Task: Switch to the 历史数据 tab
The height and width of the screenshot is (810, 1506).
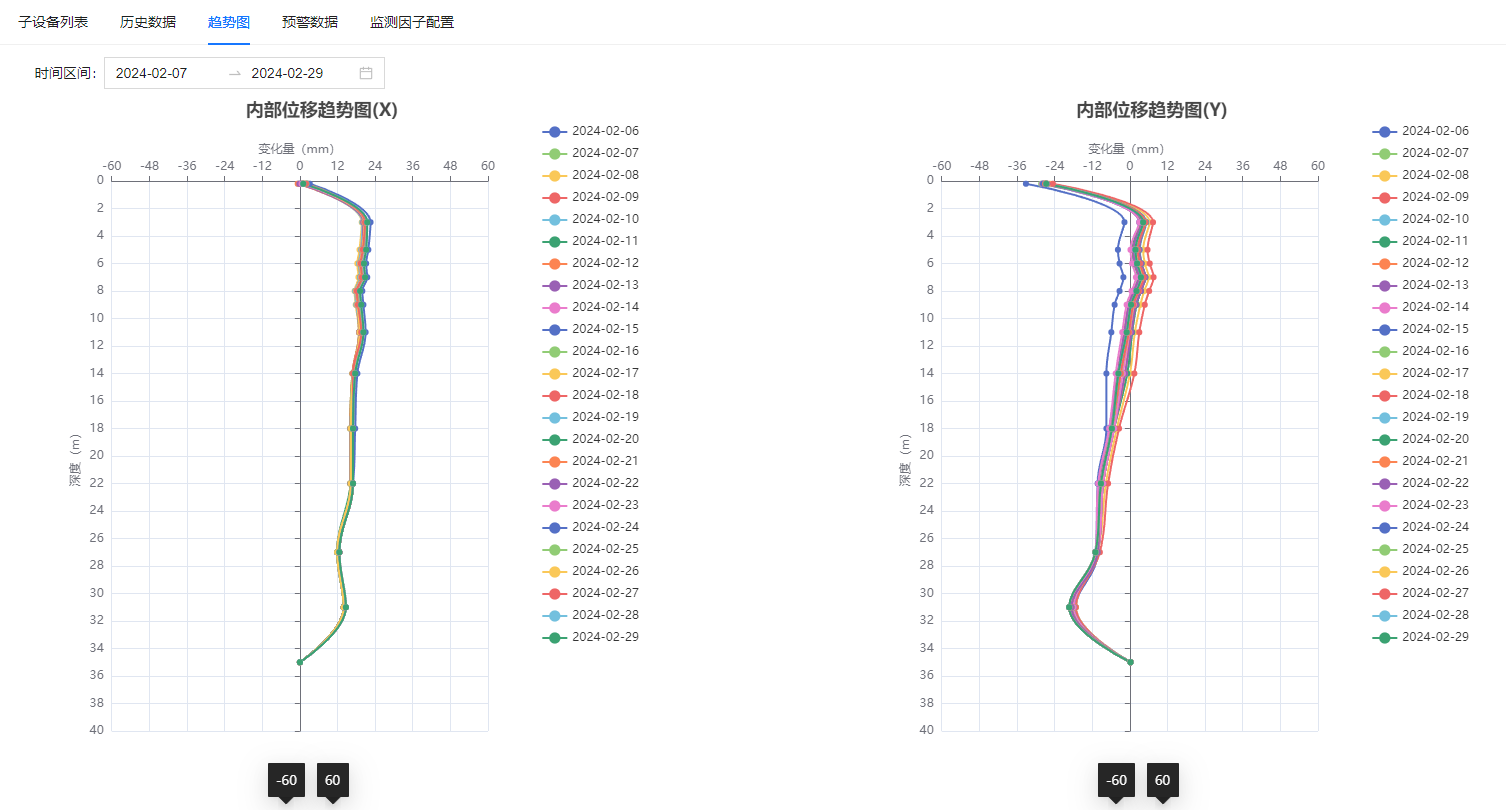Action: tap(148, 22)
